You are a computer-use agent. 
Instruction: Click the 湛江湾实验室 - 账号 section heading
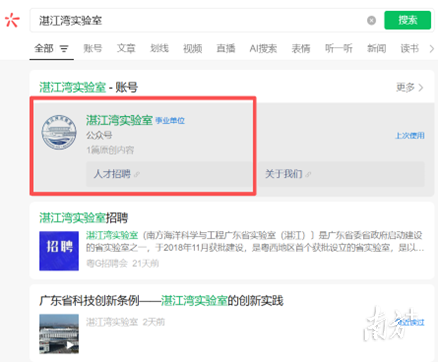pyautogui.click(x=88, y=88)
